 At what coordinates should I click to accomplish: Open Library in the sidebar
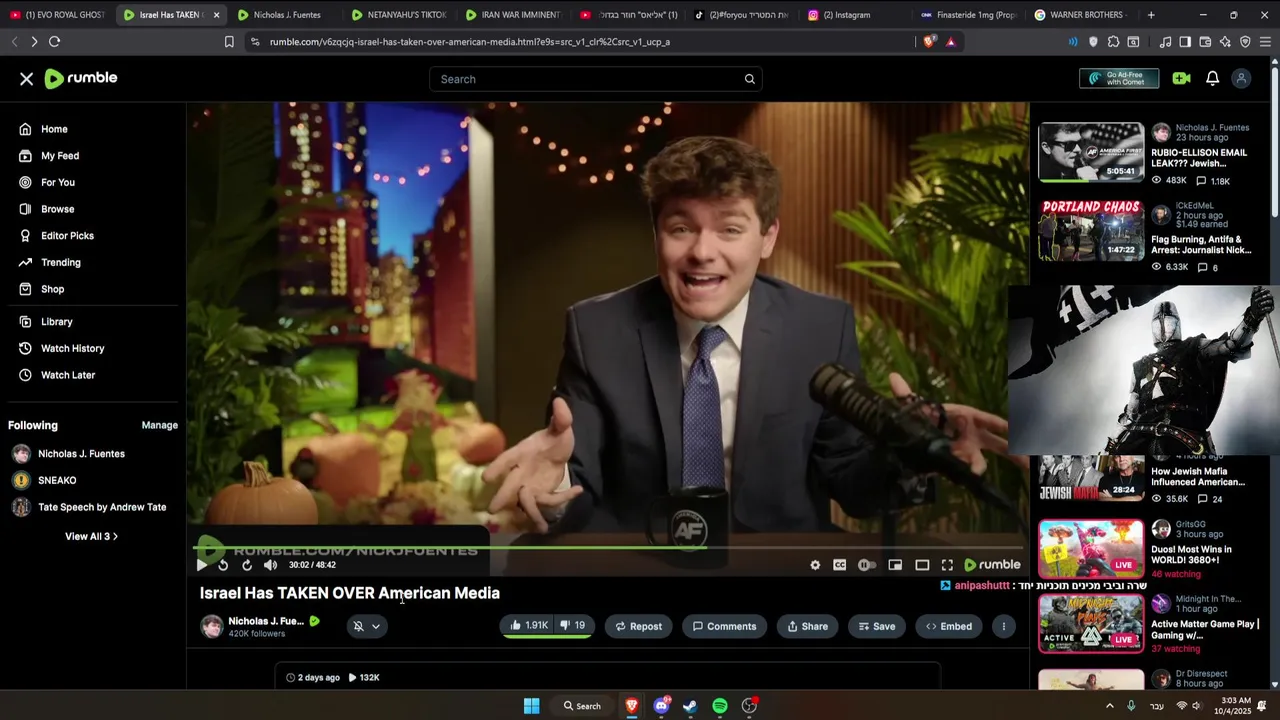click(56, 322)
